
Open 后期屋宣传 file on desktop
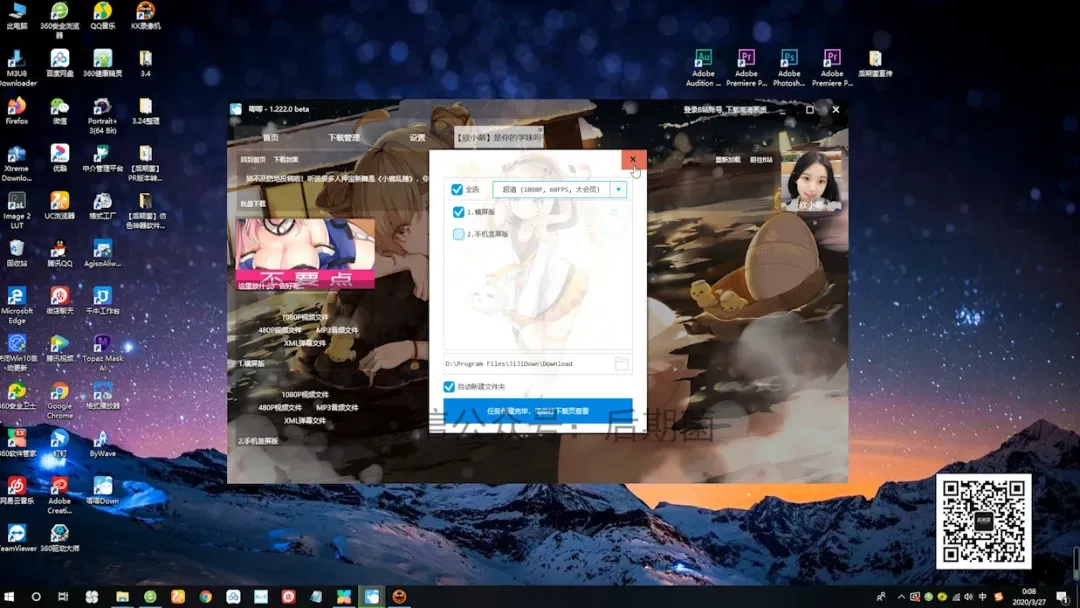(x=875, y=63)
